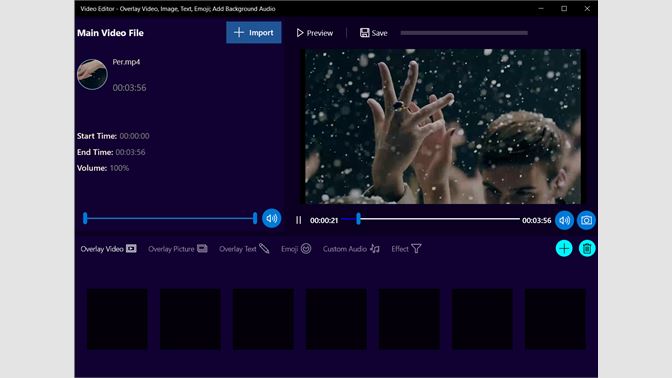The image size is (672, 378).
Task: Capture a snapshot with the camera icon
Action: [586, 220]
